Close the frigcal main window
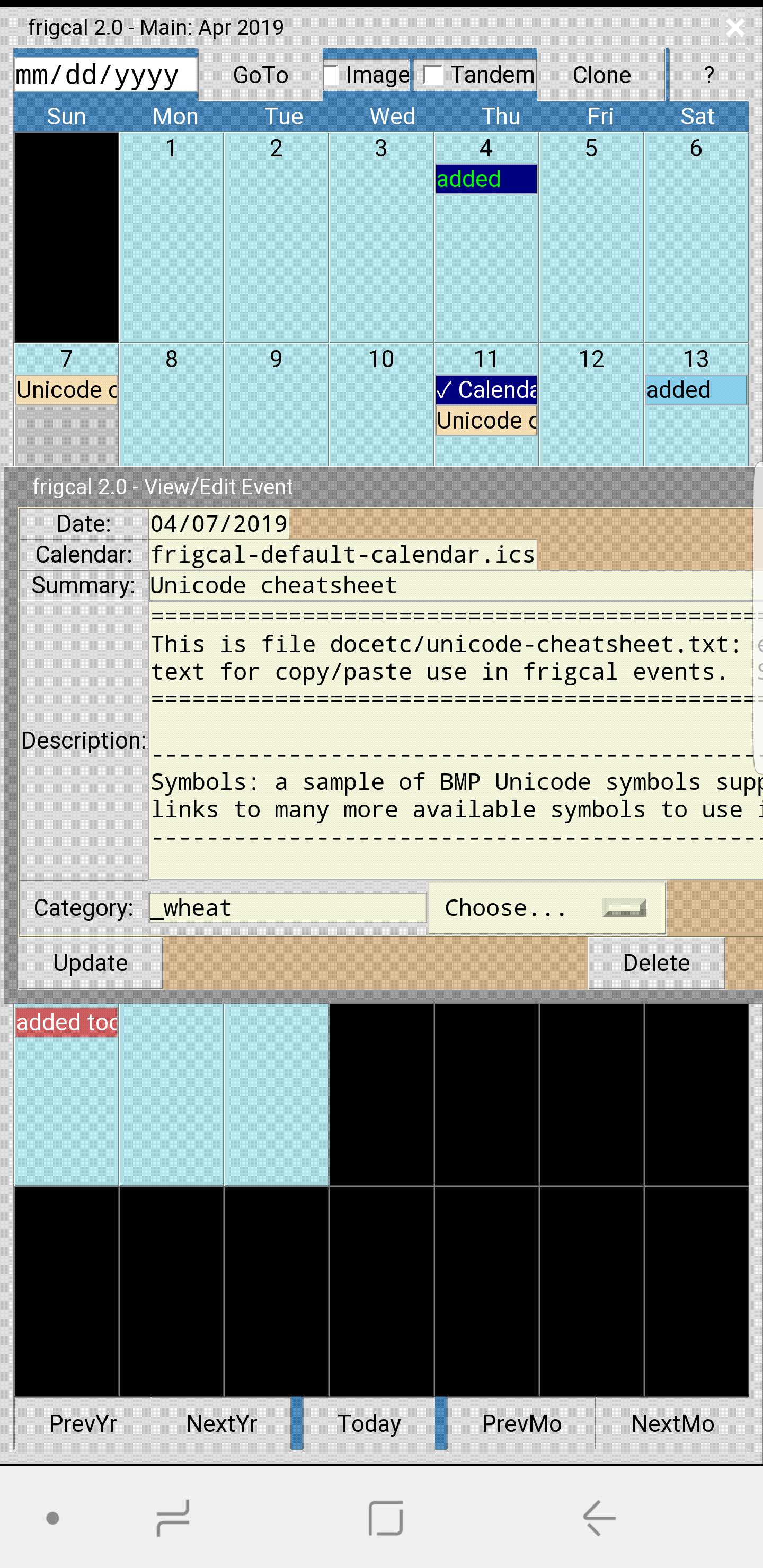The height and width of the screenshot is (1568, 763). 734,28
